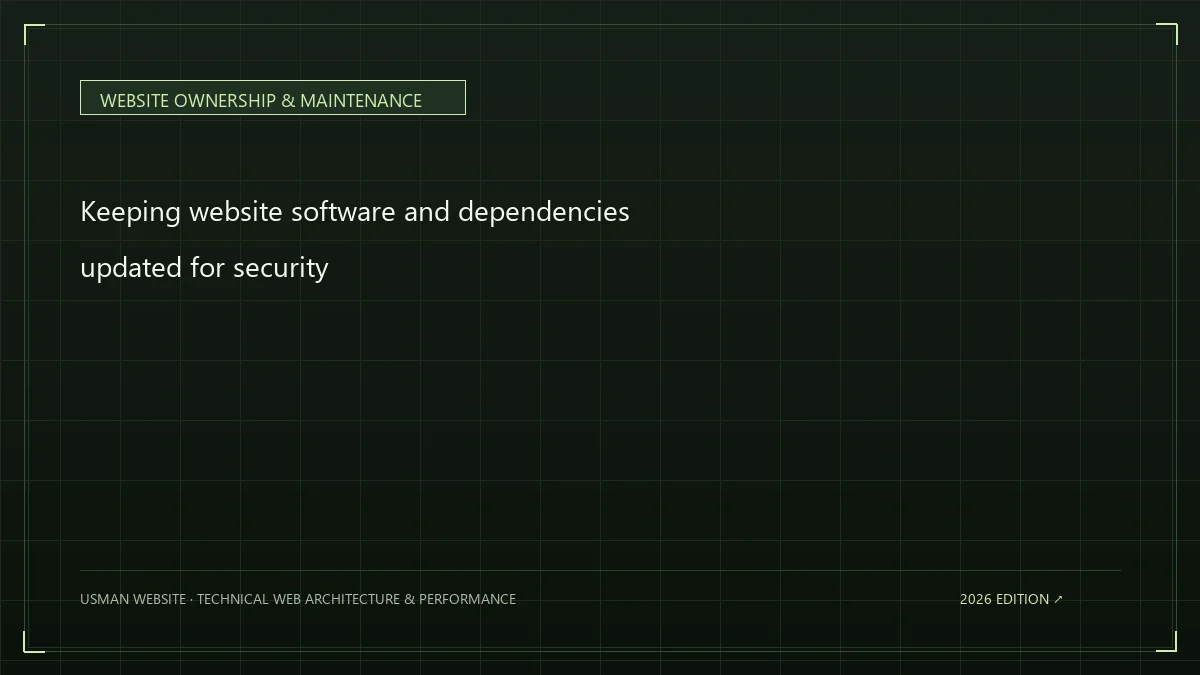Click the footer text 'USMAN WEBSITE · TECHNICAL WEB ARCHITECTURE & PERFORMANCE'

click(x=298, y=599)
